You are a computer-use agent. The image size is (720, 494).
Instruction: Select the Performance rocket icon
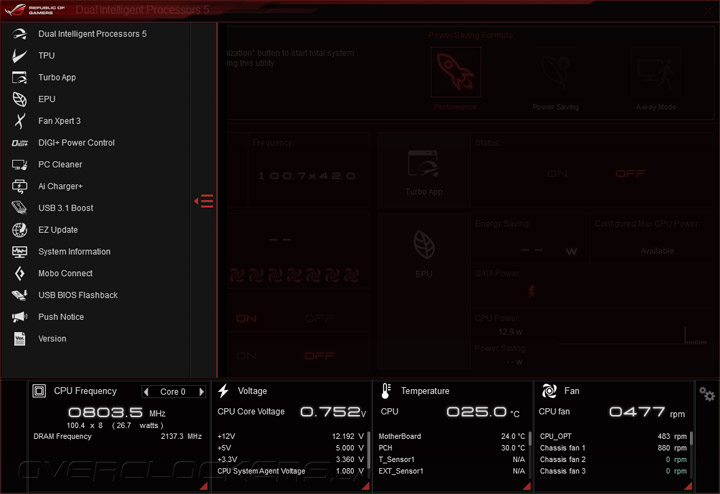[456, 72]
